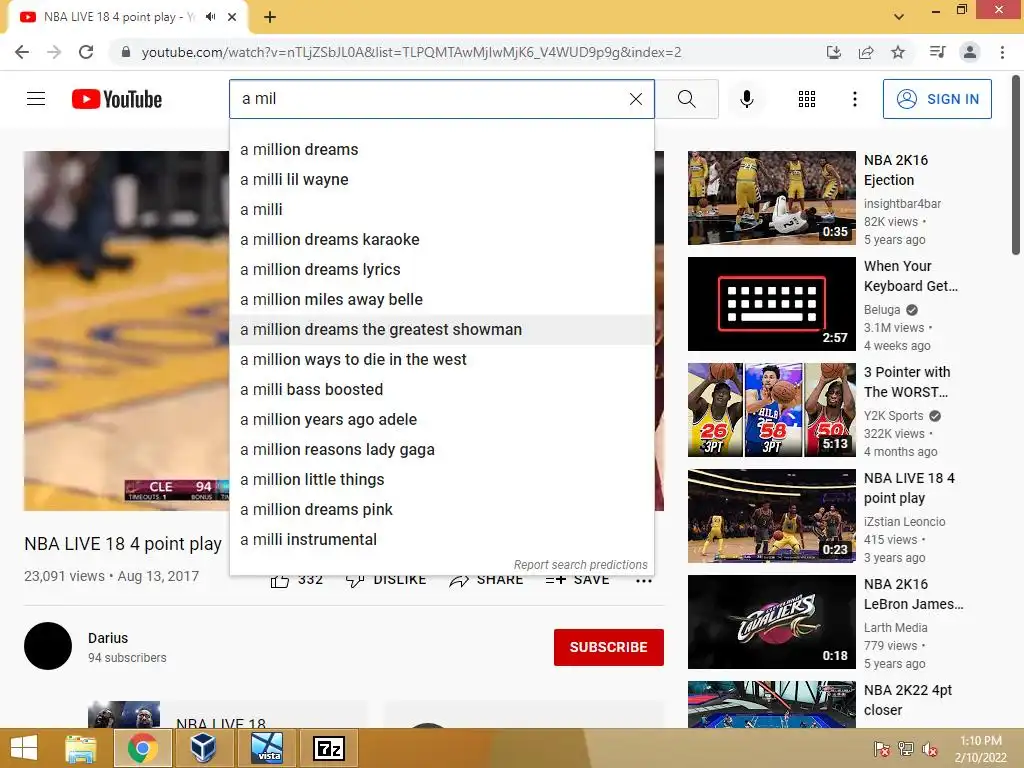Open 7-Zip taskbar icon
This screenshot has width=1024, height=768.
coord(328,748)
